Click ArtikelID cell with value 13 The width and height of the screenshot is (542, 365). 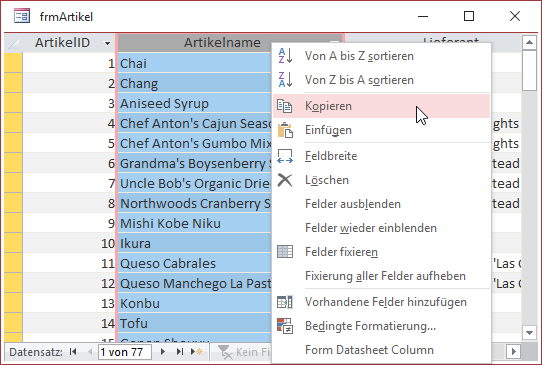click(69, 303)
